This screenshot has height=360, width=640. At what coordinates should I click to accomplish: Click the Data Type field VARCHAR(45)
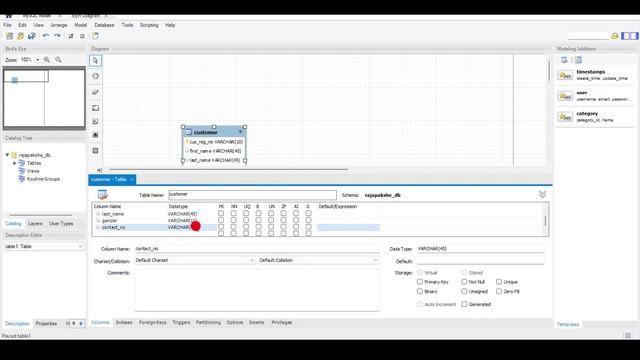coord(480,249)
